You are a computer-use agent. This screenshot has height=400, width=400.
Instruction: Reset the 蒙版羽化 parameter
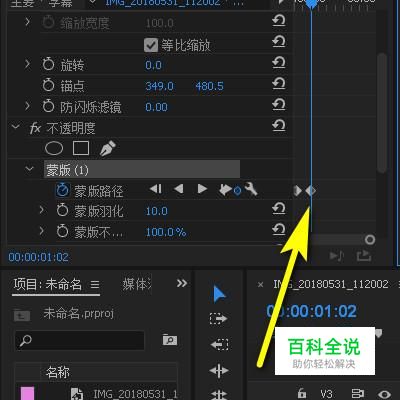pos(279,209)
